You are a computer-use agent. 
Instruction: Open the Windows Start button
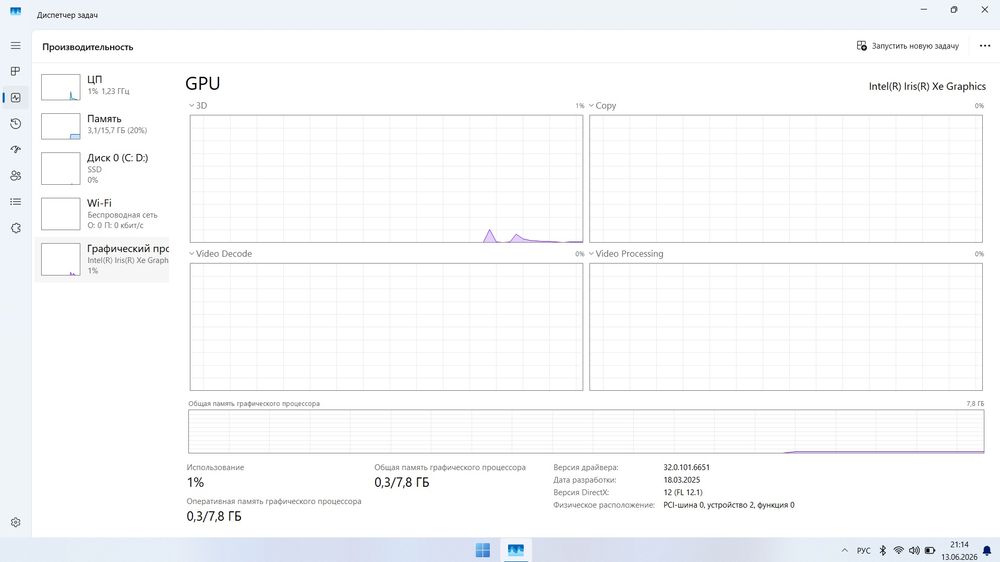click(483, 550)
